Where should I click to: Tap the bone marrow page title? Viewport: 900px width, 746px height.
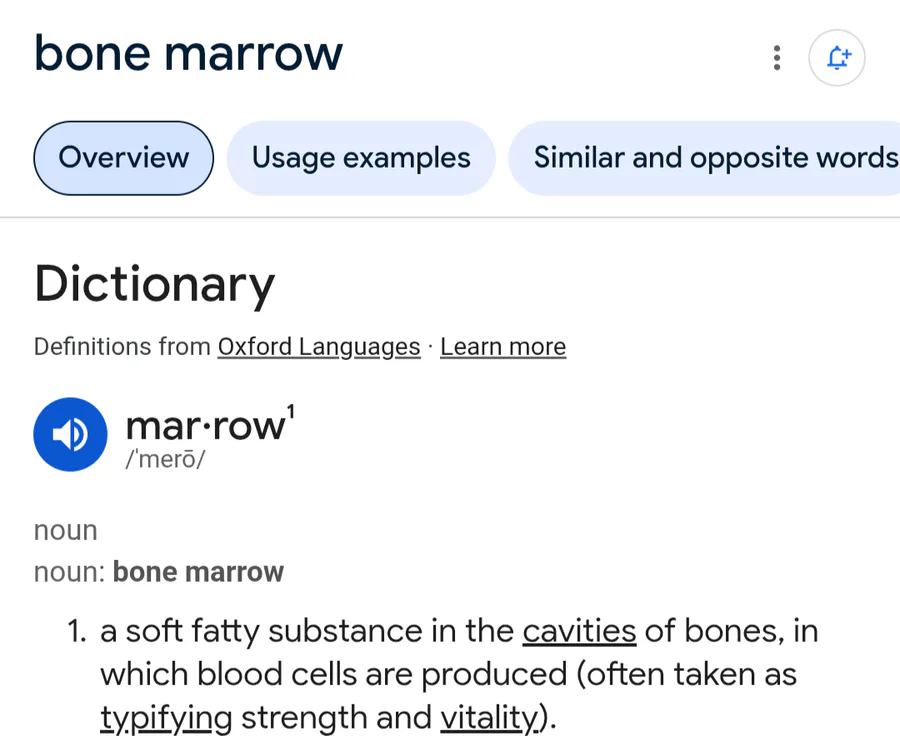pyautogui.click(x=188, y=53)
